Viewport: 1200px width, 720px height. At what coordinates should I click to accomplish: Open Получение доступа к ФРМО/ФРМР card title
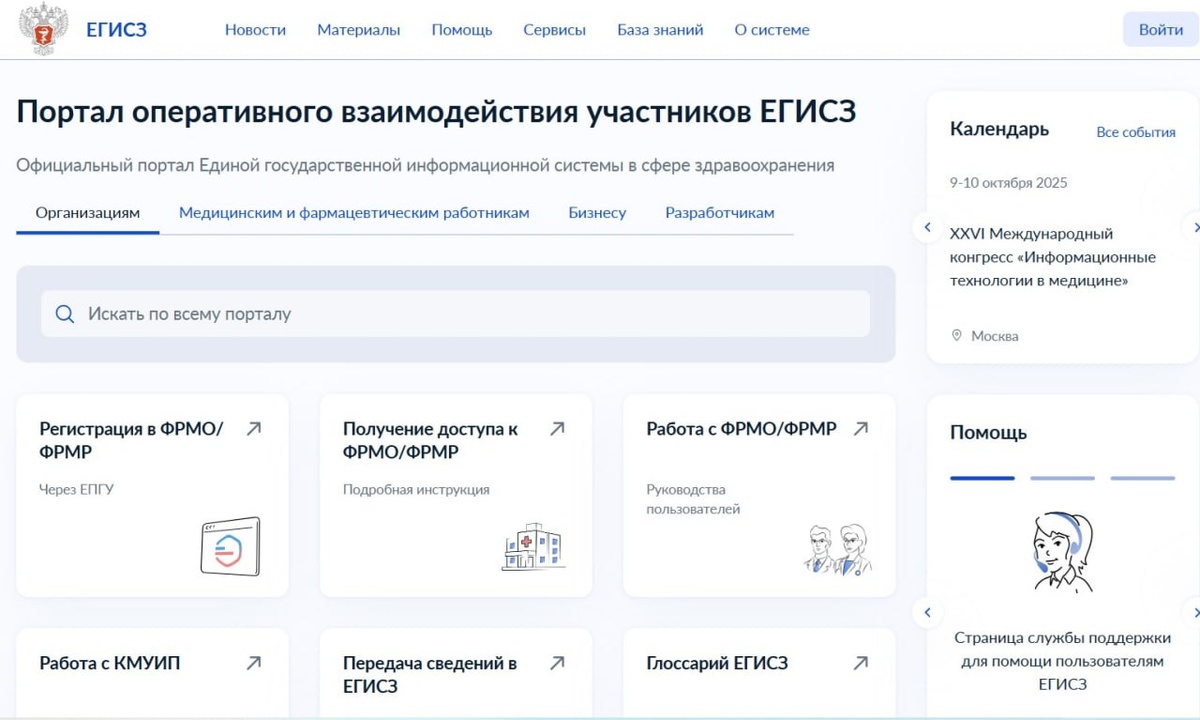point(430,440)
